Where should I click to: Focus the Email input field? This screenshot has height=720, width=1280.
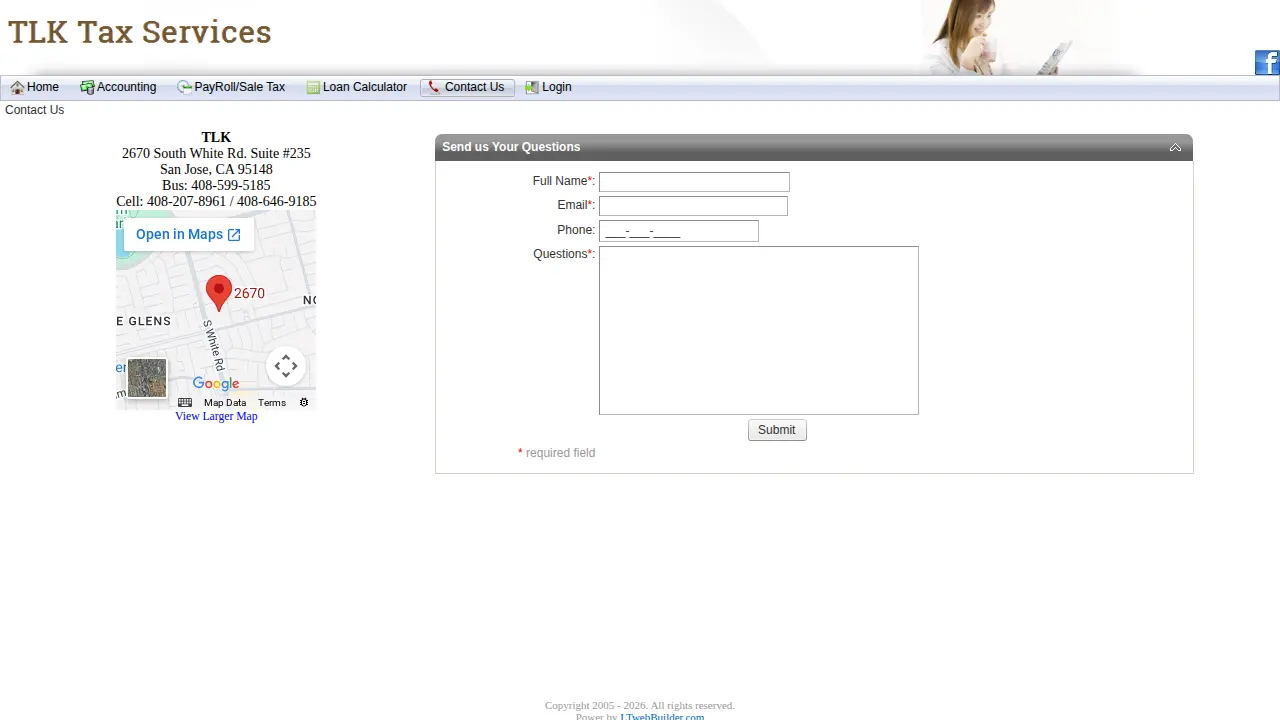(693, 206)
